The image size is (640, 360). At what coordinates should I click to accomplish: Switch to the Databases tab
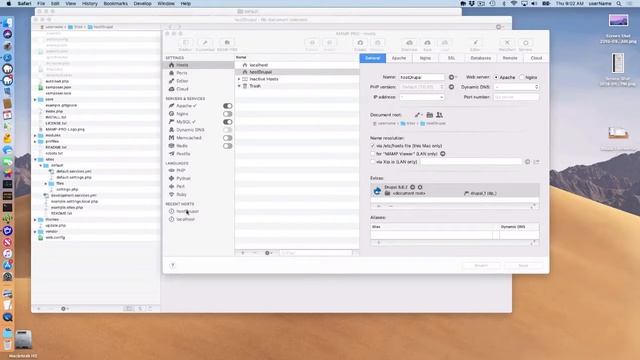(x=480, y=58)
